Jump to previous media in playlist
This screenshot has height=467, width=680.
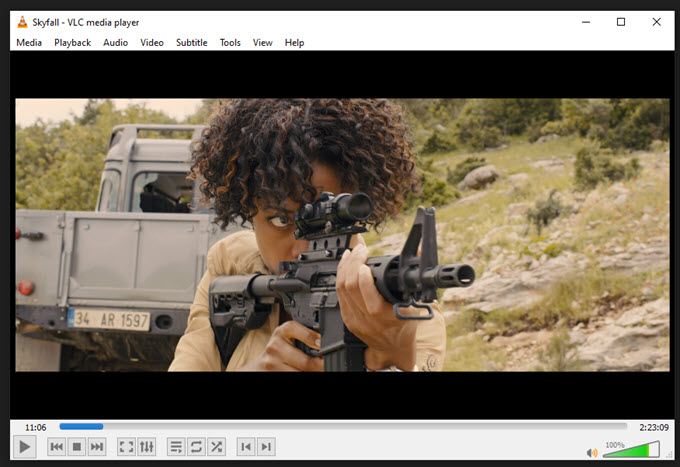pyautogui.click(x=56, y=447)
